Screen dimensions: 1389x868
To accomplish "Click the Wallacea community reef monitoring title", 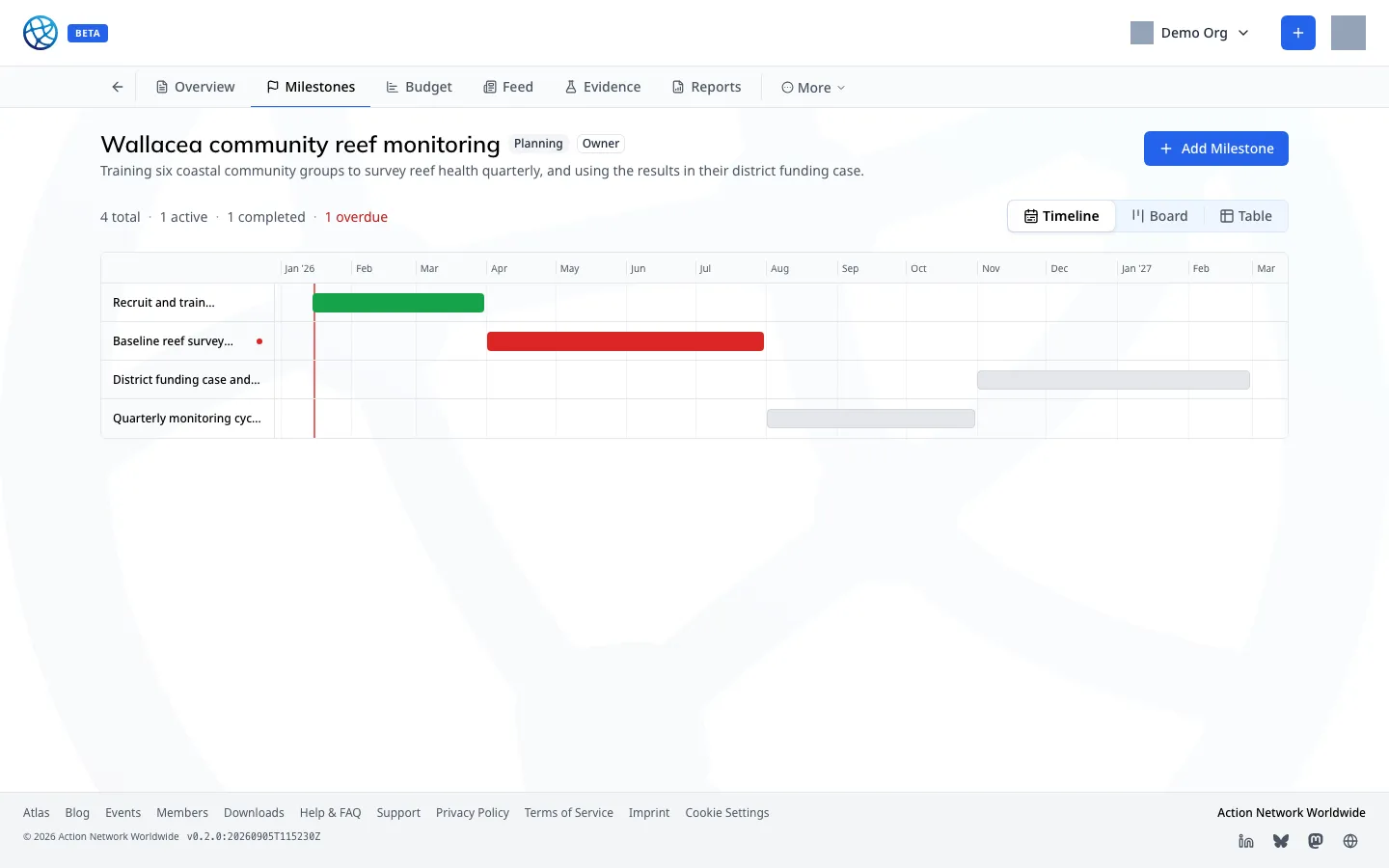I will pos(300,144).
